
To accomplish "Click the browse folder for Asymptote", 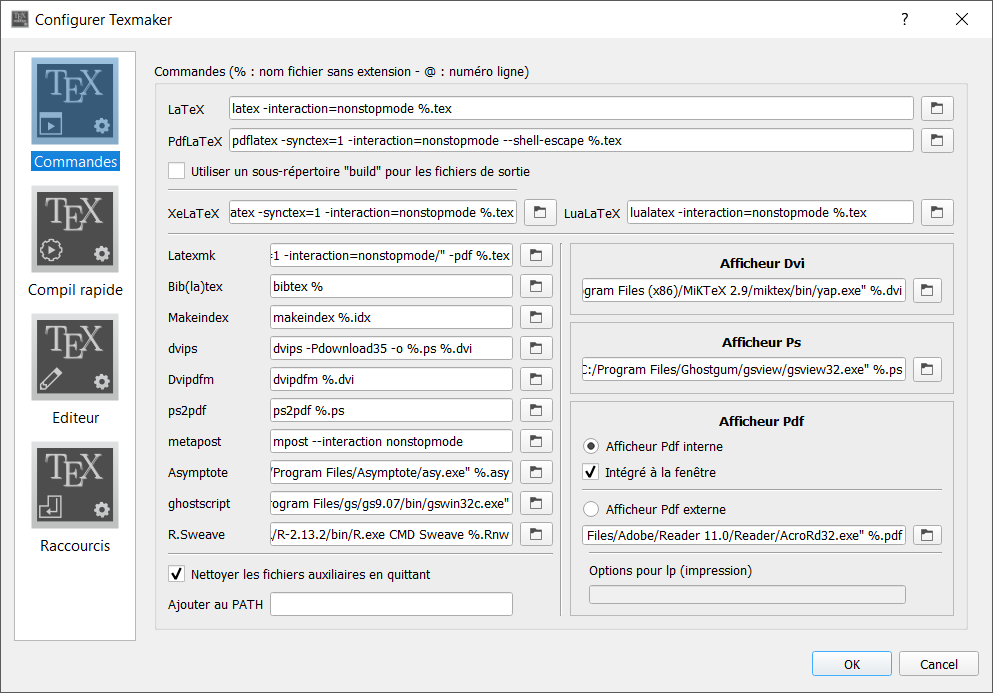I will 536,472.
